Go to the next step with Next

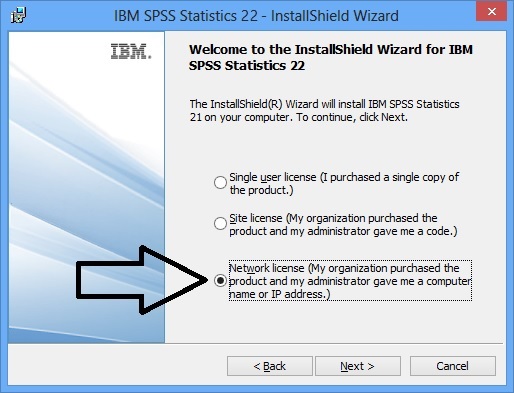coord(358,366)
